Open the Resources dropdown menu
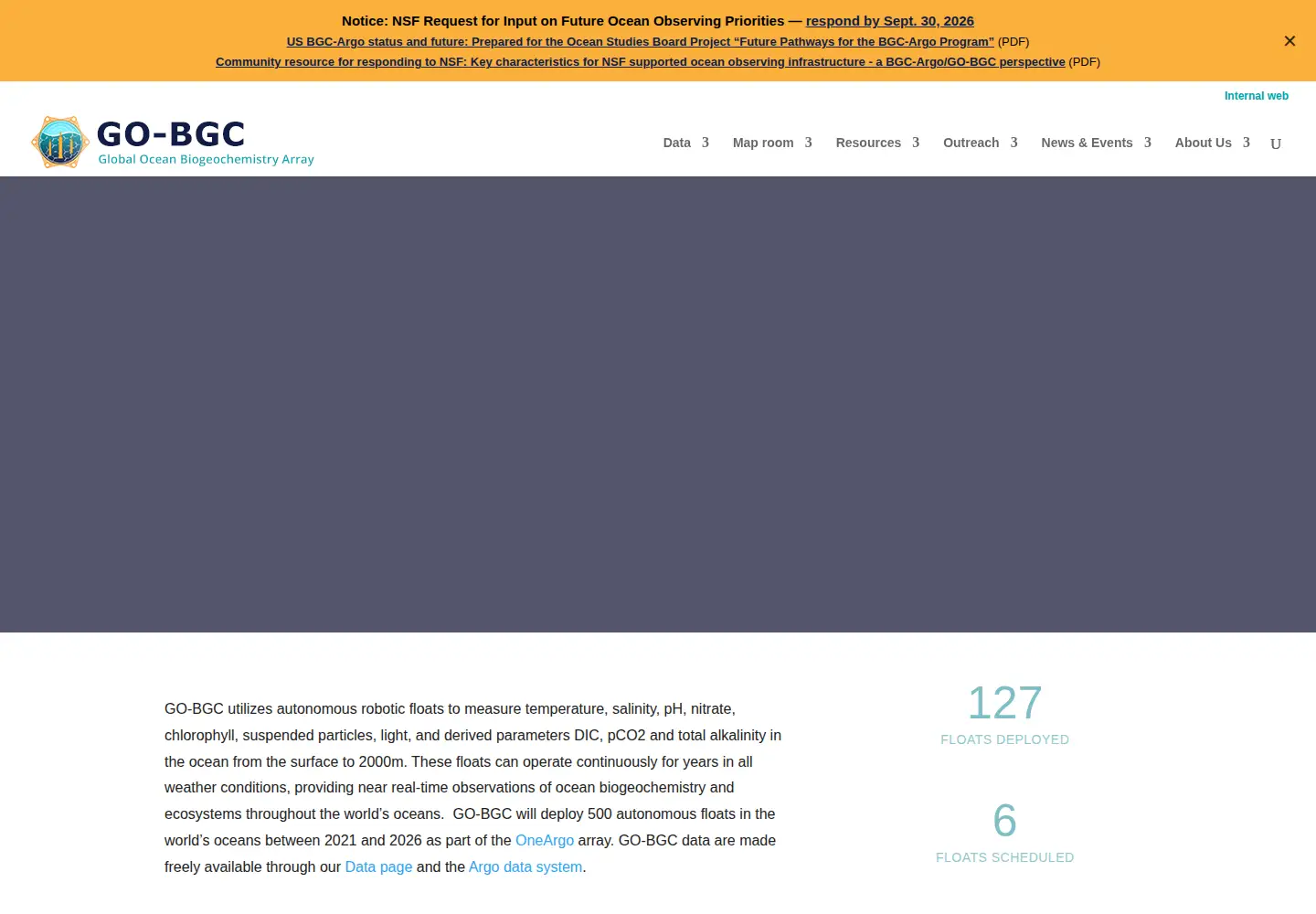Image resolution: width=1316 pixels, height=914 pixels. point(877,143)
